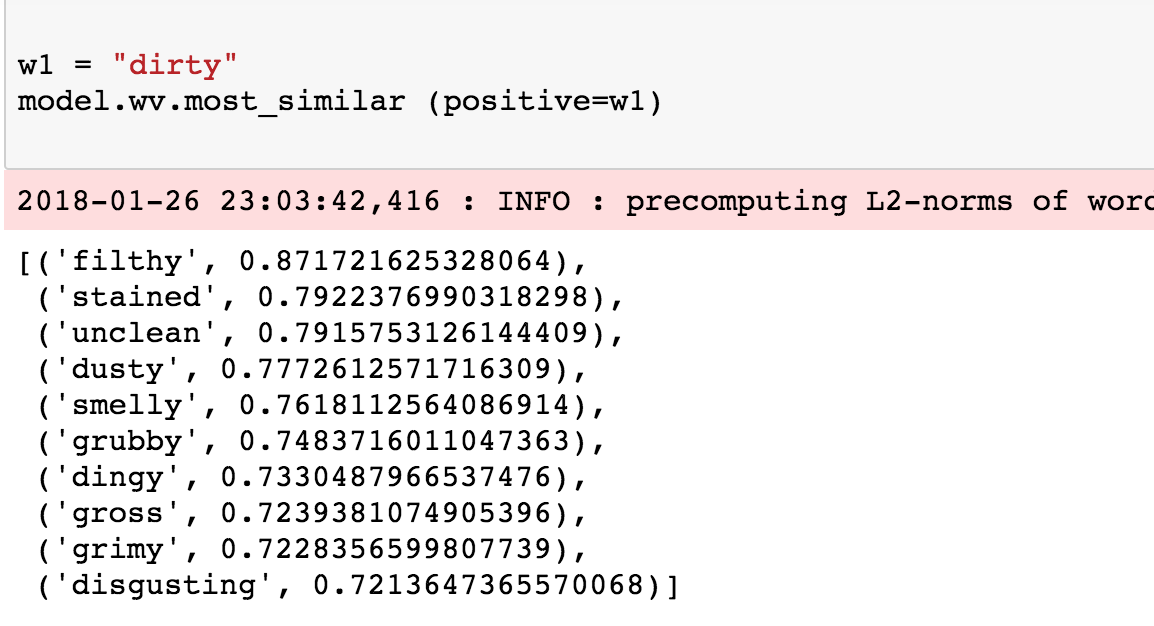Click the "dirty" string in the code cell
The width and height of the screenshot is (1154, 626).
[174, 65]
